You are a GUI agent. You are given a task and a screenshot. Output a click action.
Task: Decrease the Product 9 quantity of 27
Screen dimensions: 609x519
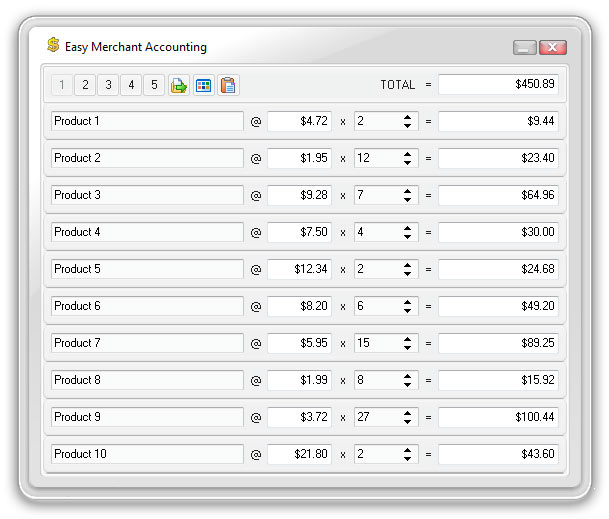(x=408, y=422)
